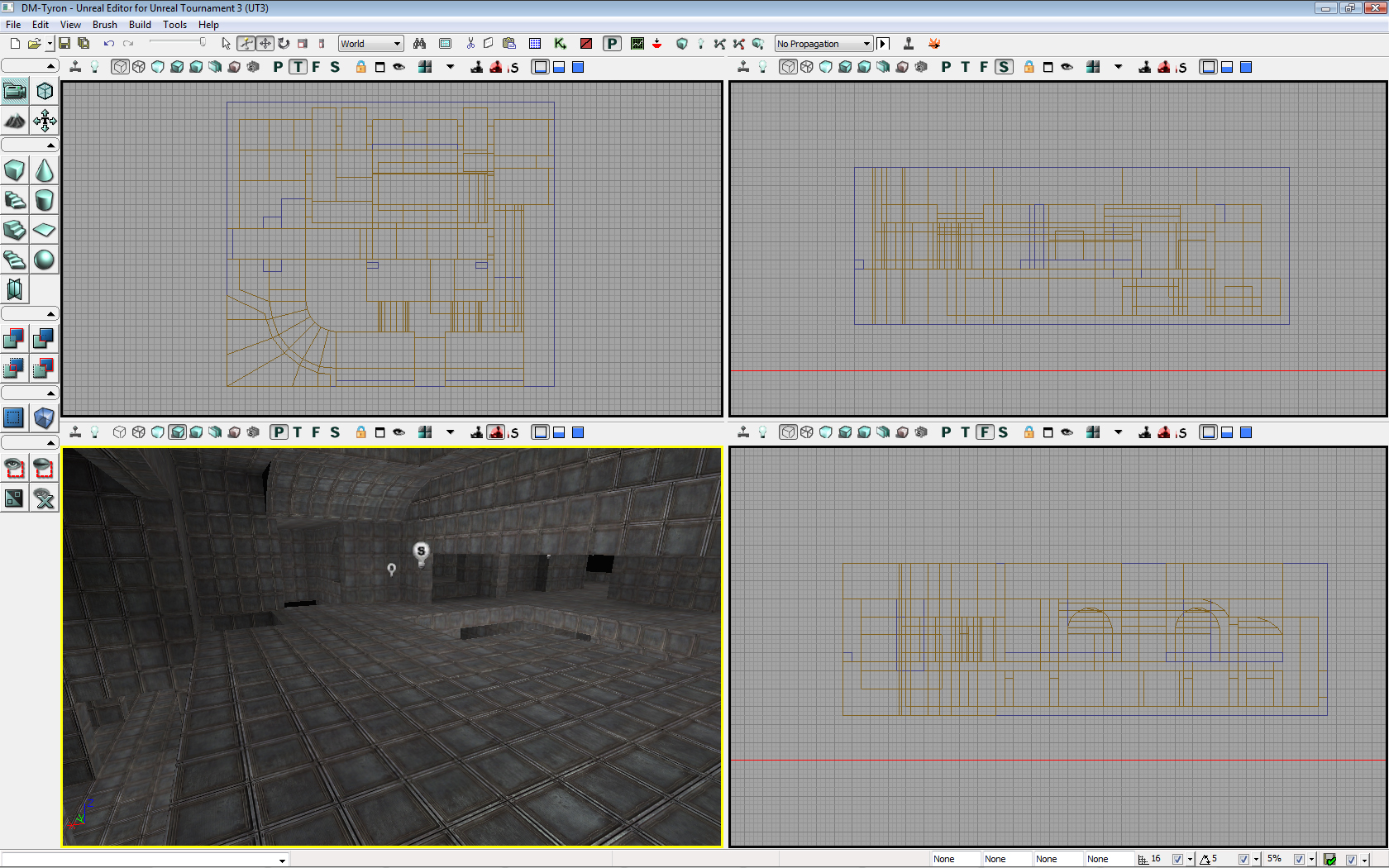The width and height of the screenshot is (1389, 868).
Task: Create a Sheet builder brush
Action: tap(45, 230)
